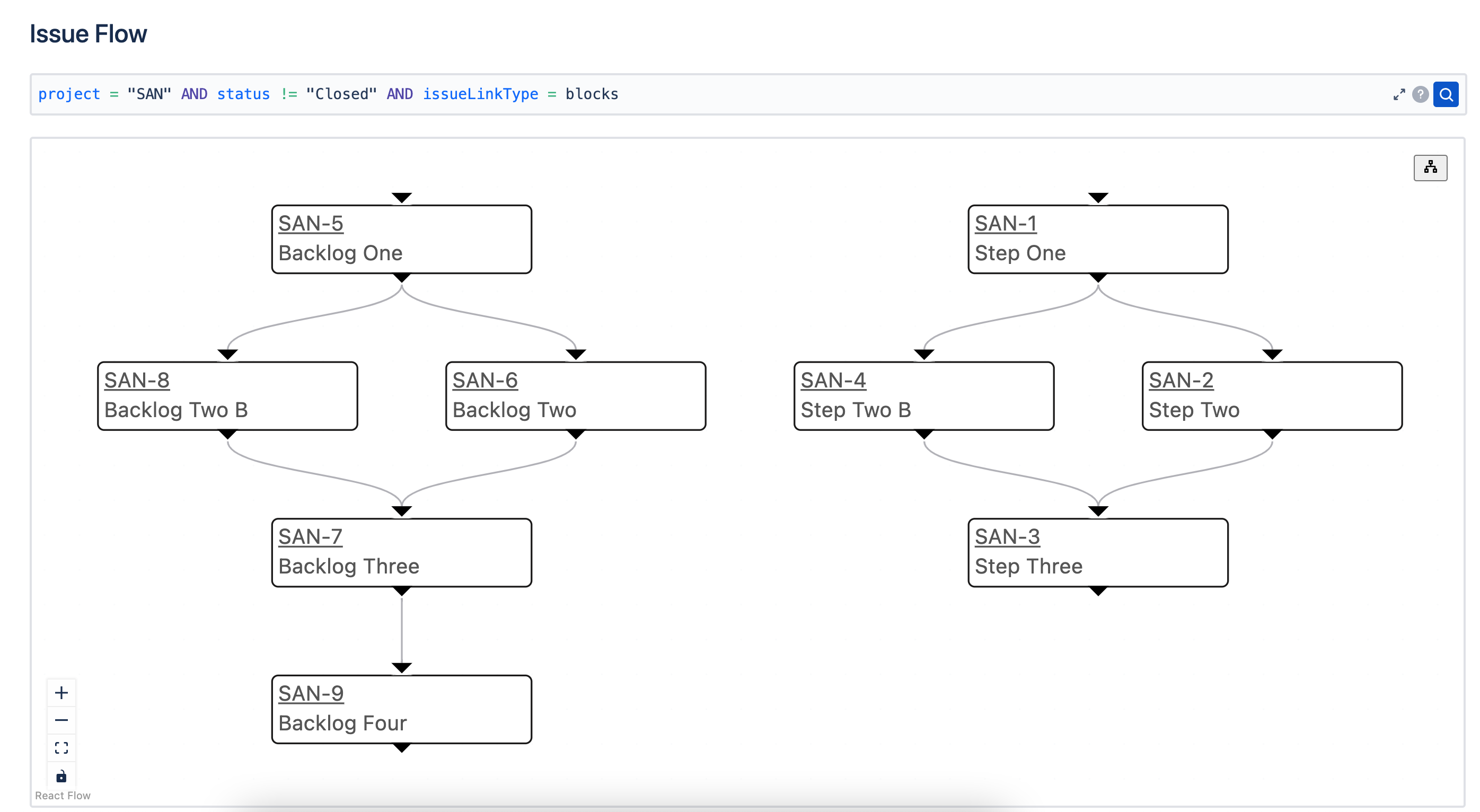Open issue SAN-8 Backlog Two B

pos(137,380)
